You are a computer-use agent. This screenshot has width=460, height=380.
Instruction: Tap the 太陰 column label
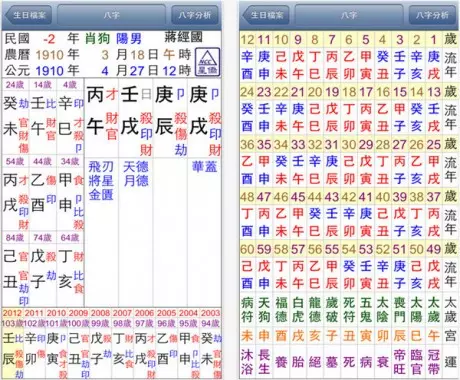(383, 310)
